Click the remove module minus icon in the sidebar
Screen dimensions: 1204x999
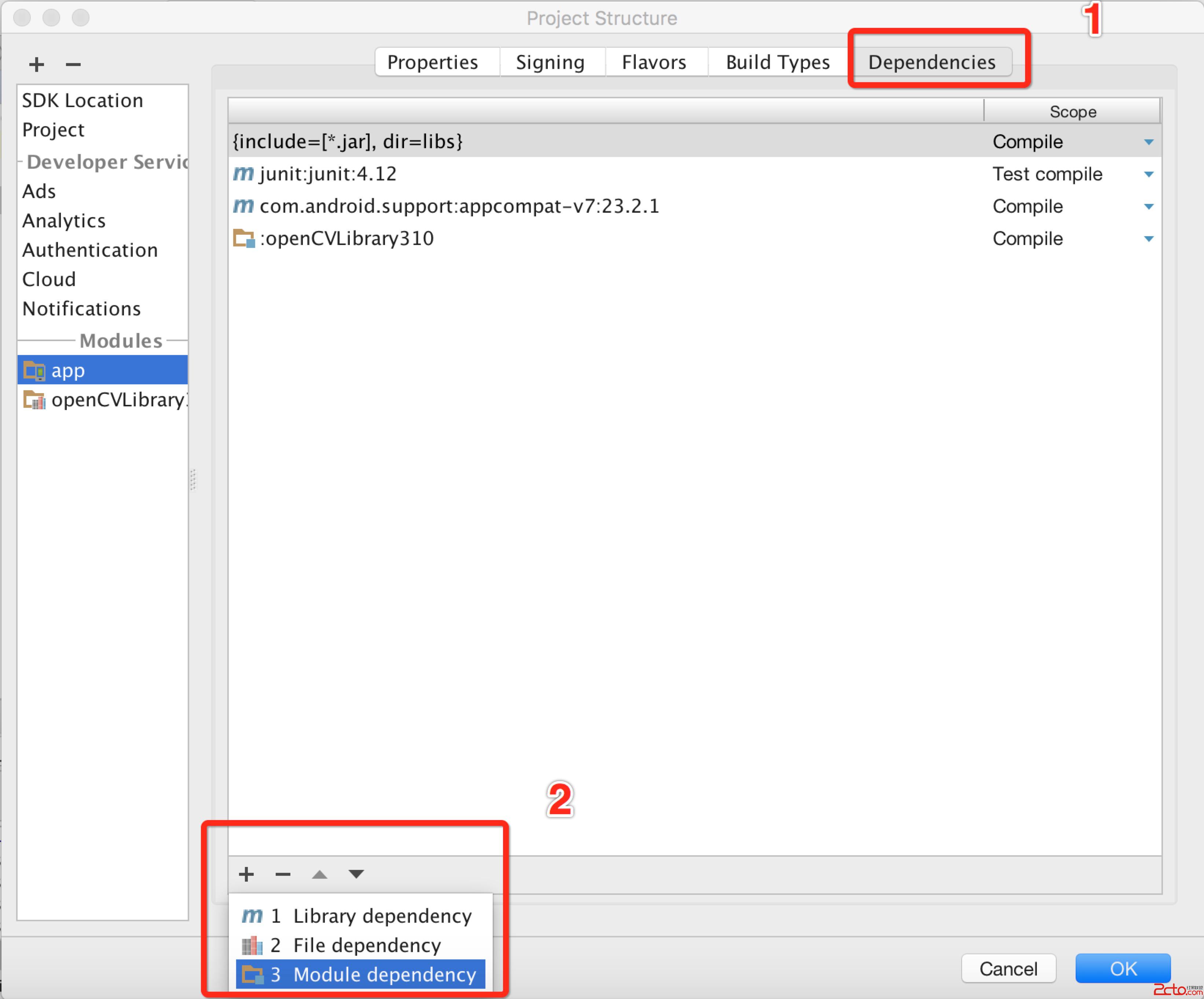73,64
